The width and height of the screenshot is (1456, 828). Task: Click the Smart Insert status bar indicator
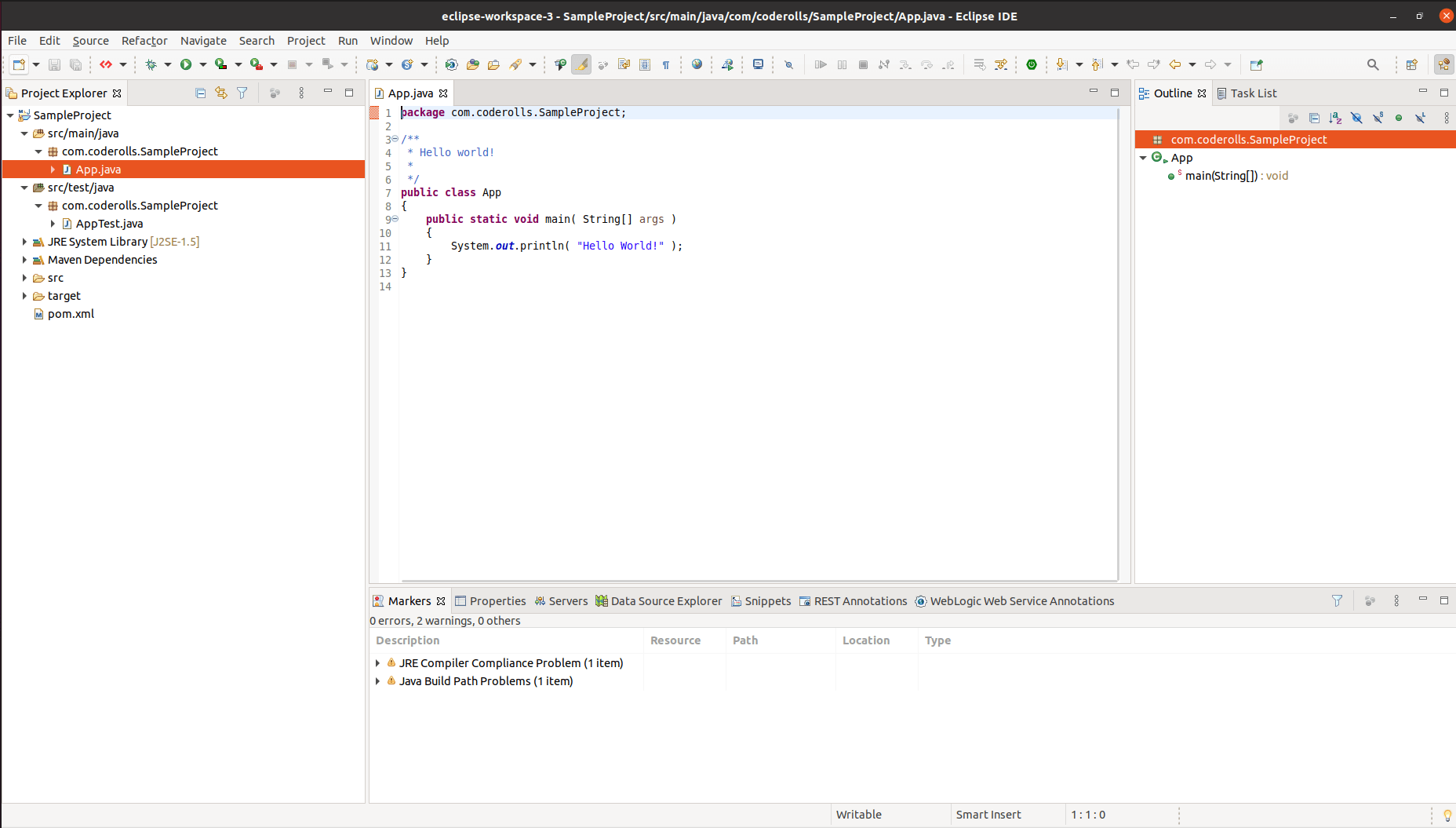point(988,815)
